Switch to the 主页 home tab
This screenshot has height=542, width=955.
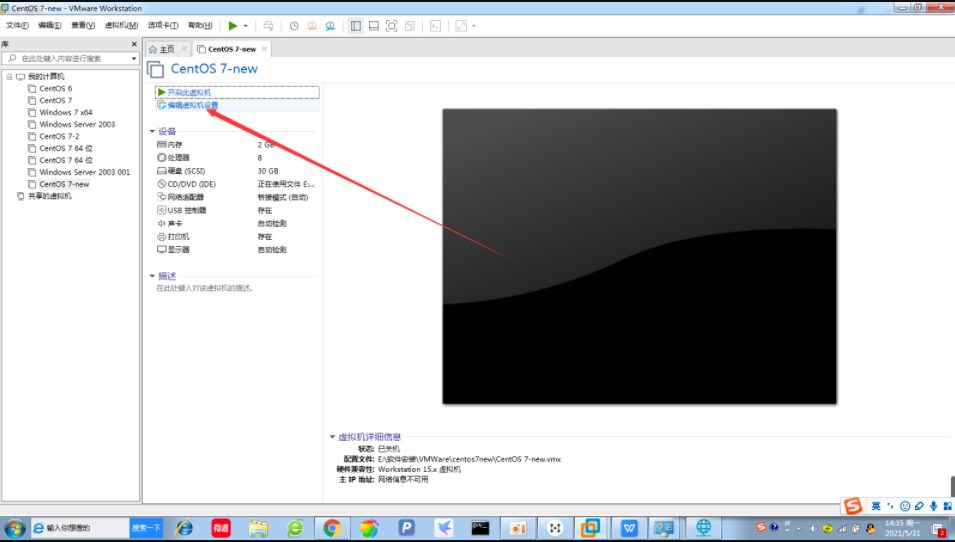point(162,49)
